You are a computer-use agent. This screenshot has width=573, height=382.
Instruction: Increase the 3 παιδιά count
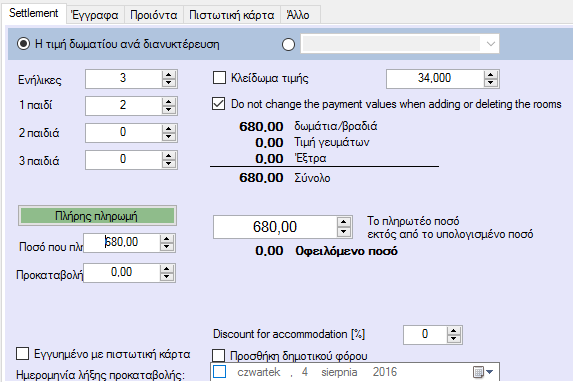pos(168,156)
